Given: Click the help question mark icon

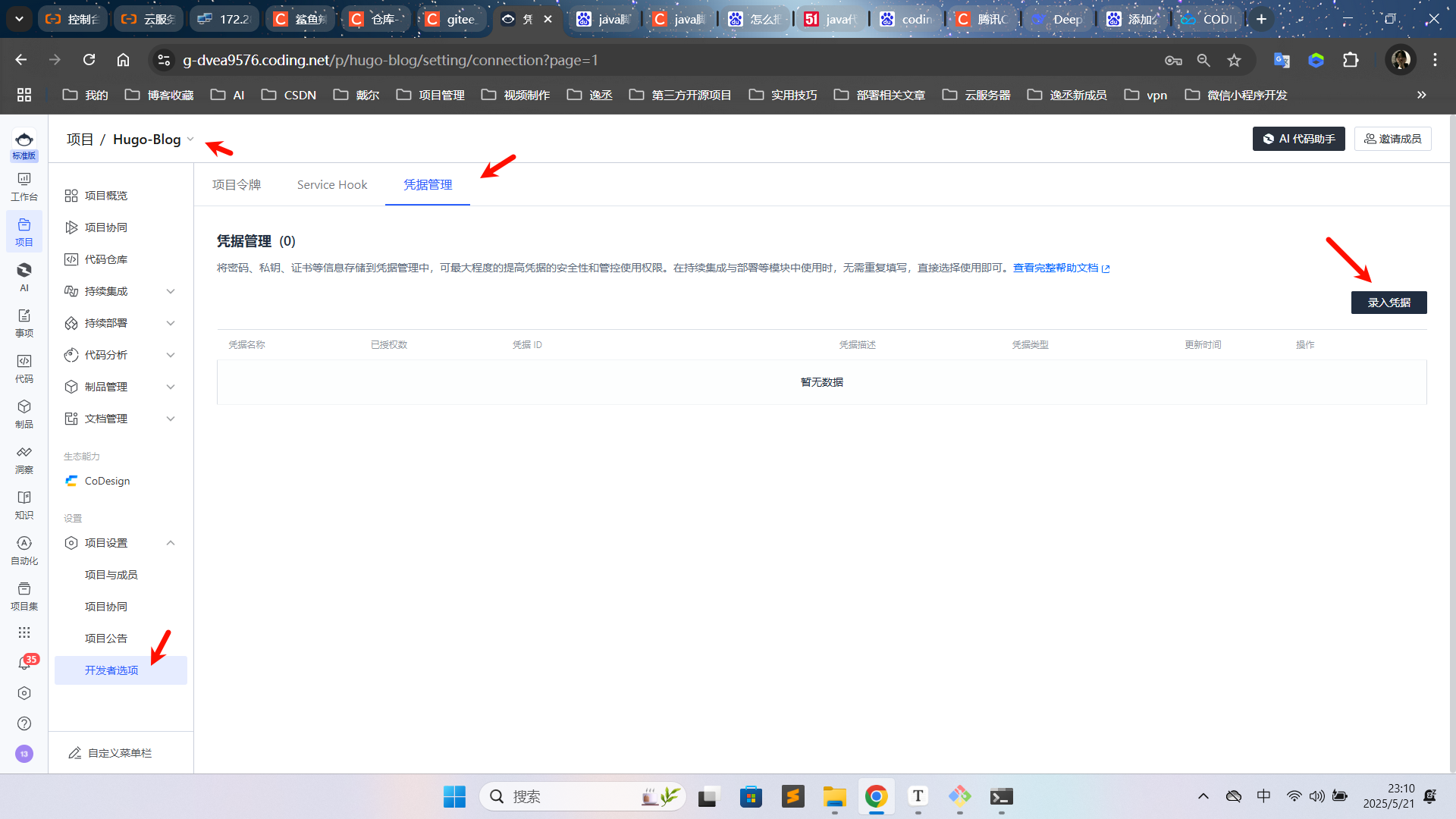Looking at the screenshot, I should coord(24,723).
